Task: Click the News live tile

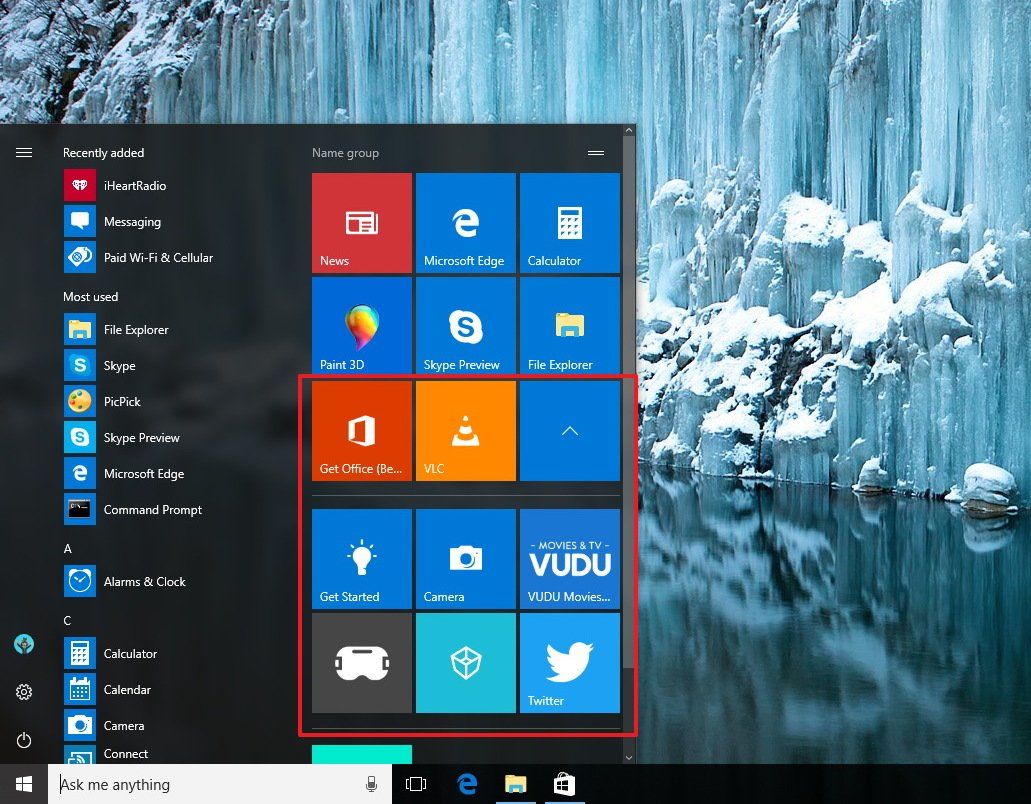Action: click(361, 222)
